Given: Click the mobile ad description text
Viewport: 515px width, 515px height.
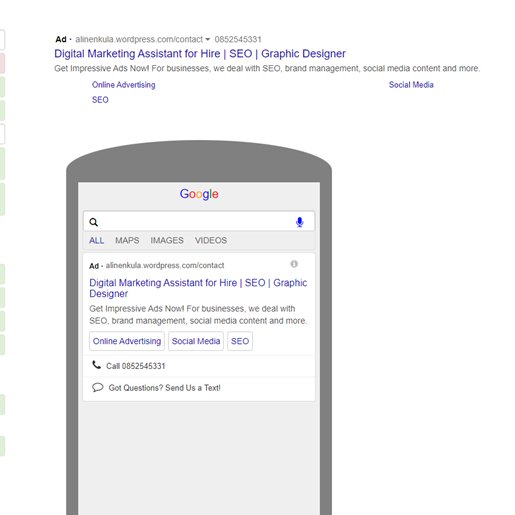Looking at the screenshot, I should tap(198, 315).
